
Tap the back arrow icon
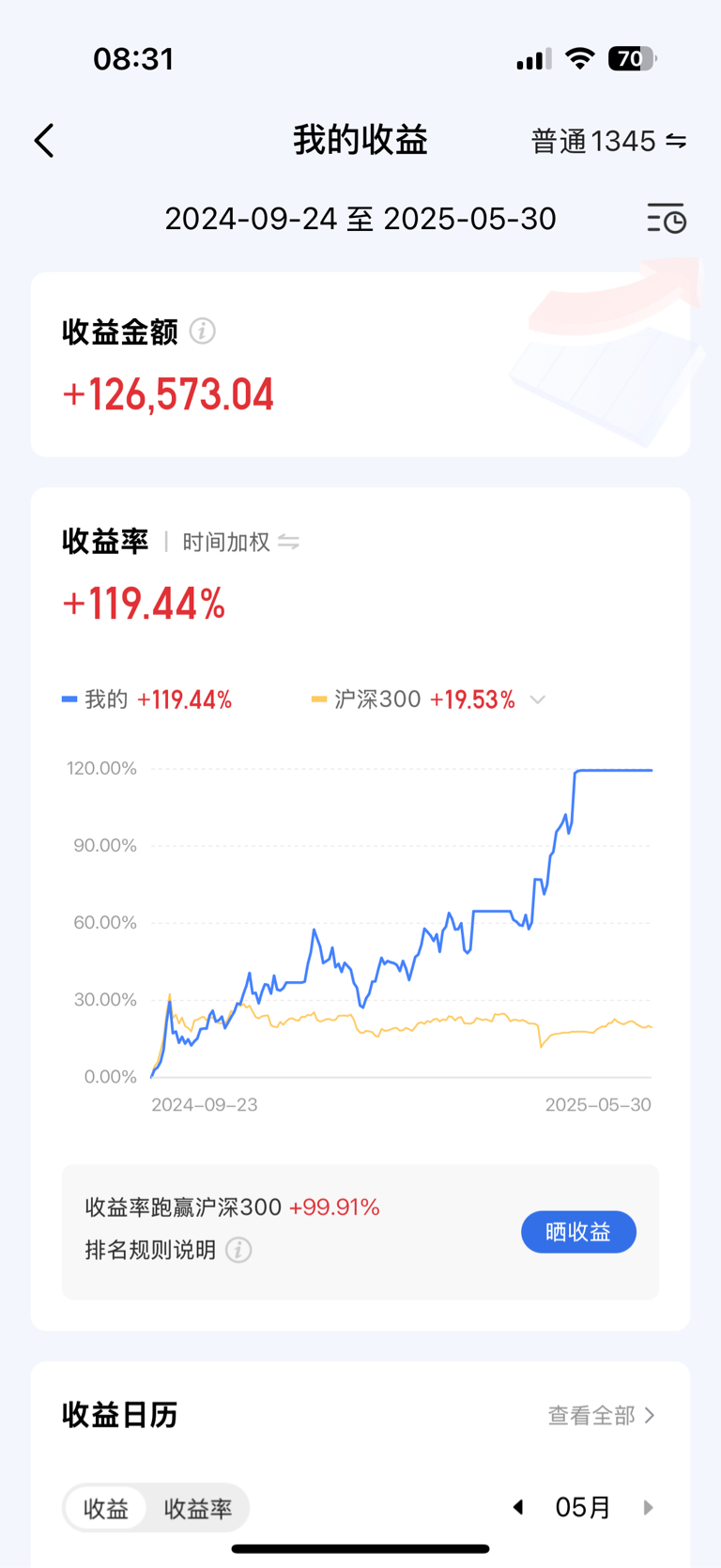click(44, 141)
